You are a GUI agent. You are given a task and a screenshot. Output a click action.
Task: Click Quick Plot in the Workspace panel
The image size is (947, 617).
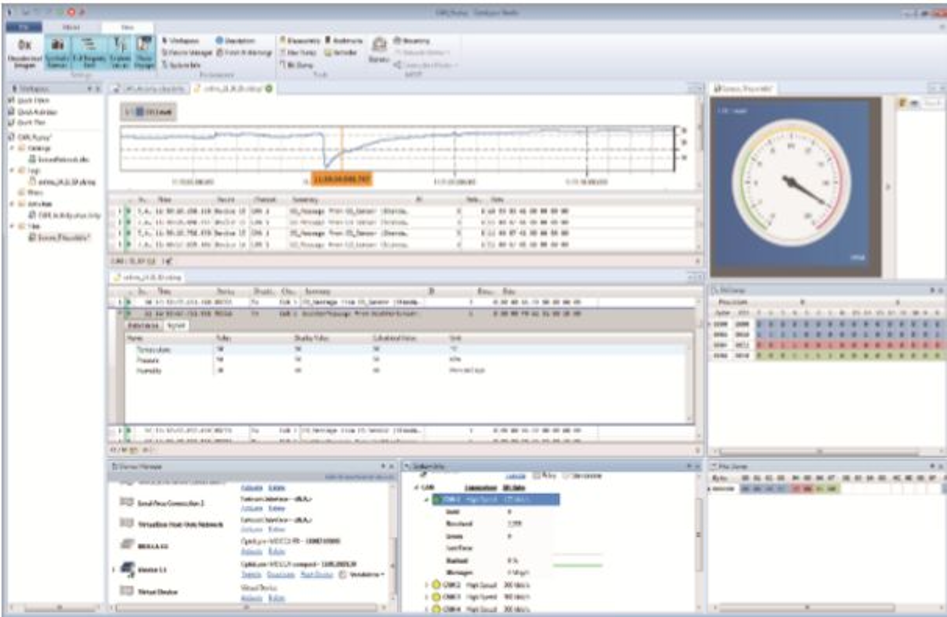28,123
